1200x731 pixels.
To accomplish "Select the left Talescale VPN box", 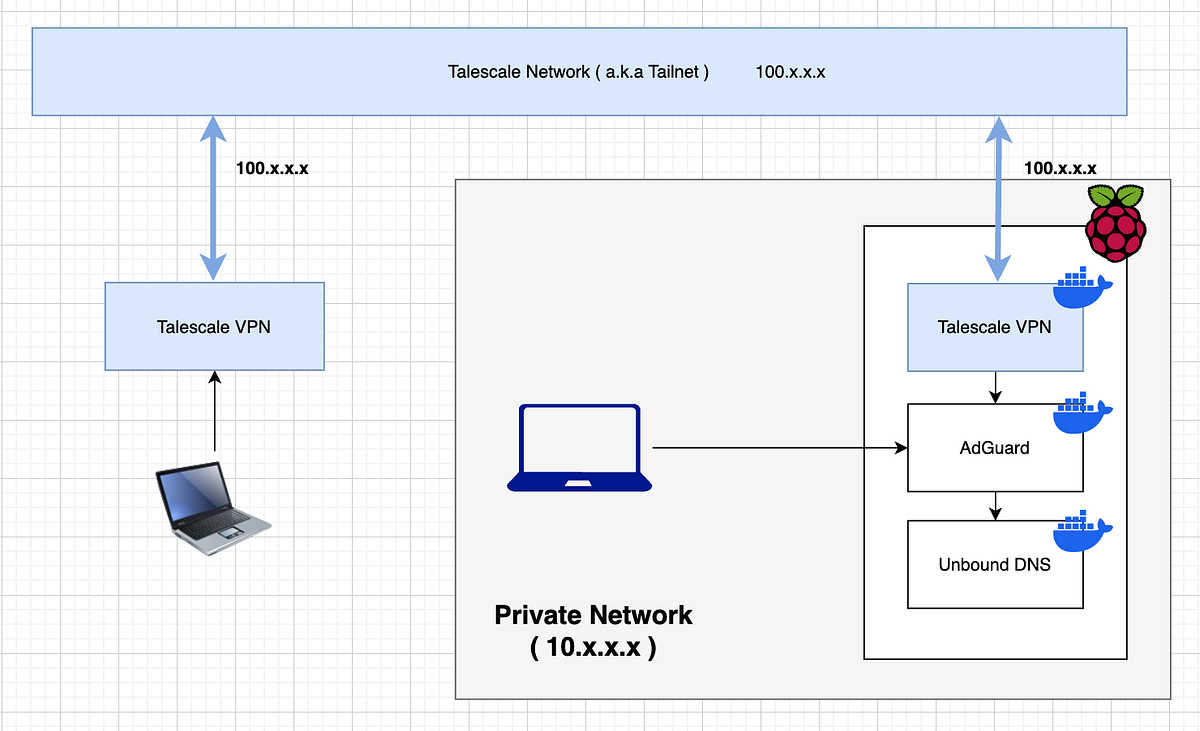I will pyautogui.click(x=214, y=326).
